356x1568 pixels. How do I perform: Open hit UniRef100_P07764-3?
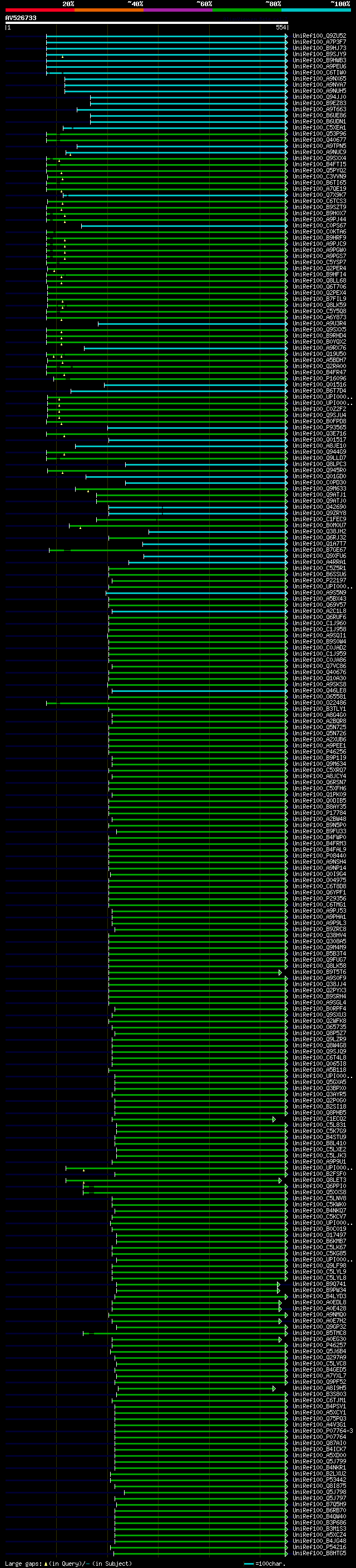(x=323, y=1431)
